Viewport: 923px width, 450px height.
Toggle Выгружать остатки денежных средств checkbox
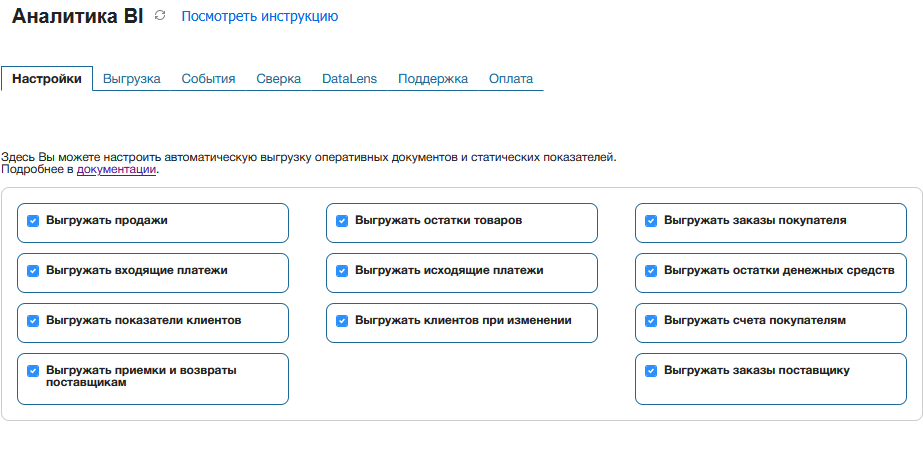pos(651,271)
